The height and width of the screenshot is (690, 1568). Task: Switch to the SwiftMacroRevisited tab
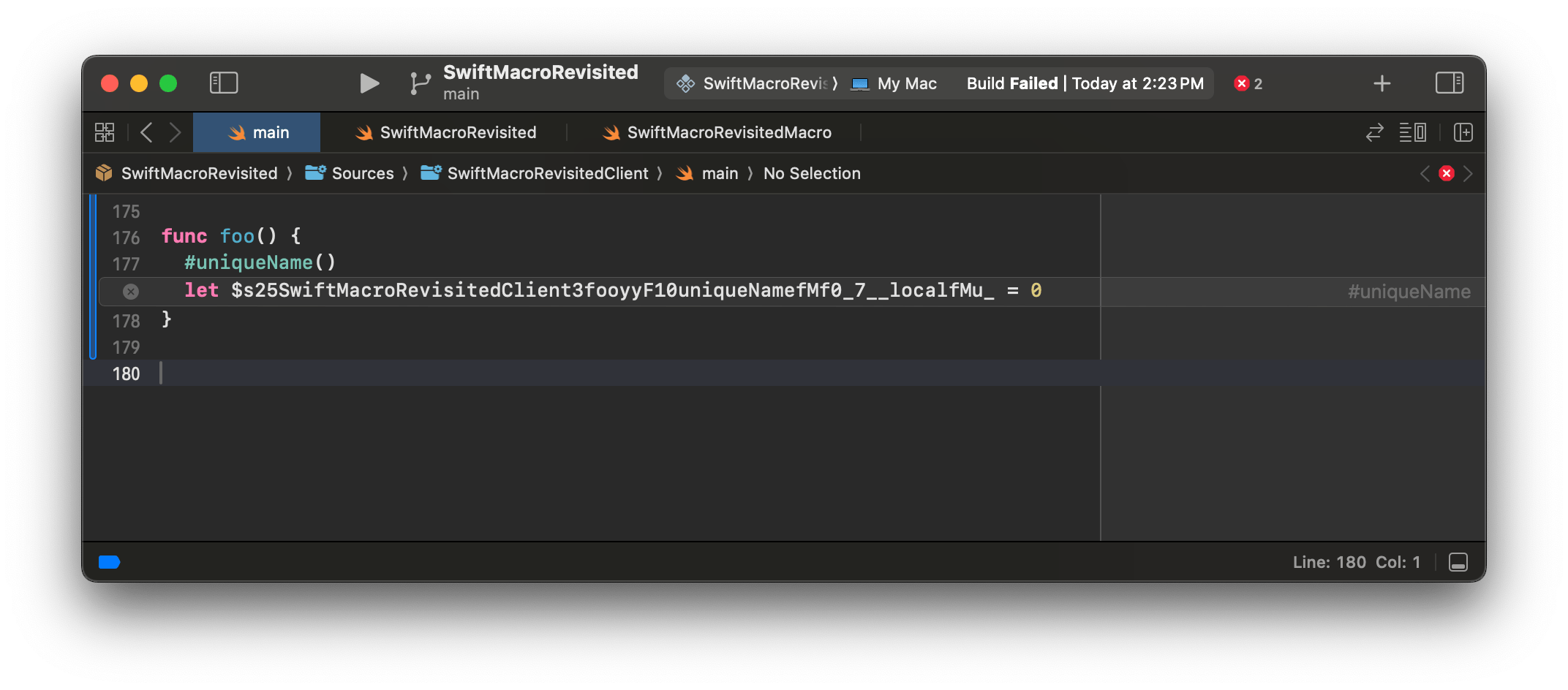(446, 132)
